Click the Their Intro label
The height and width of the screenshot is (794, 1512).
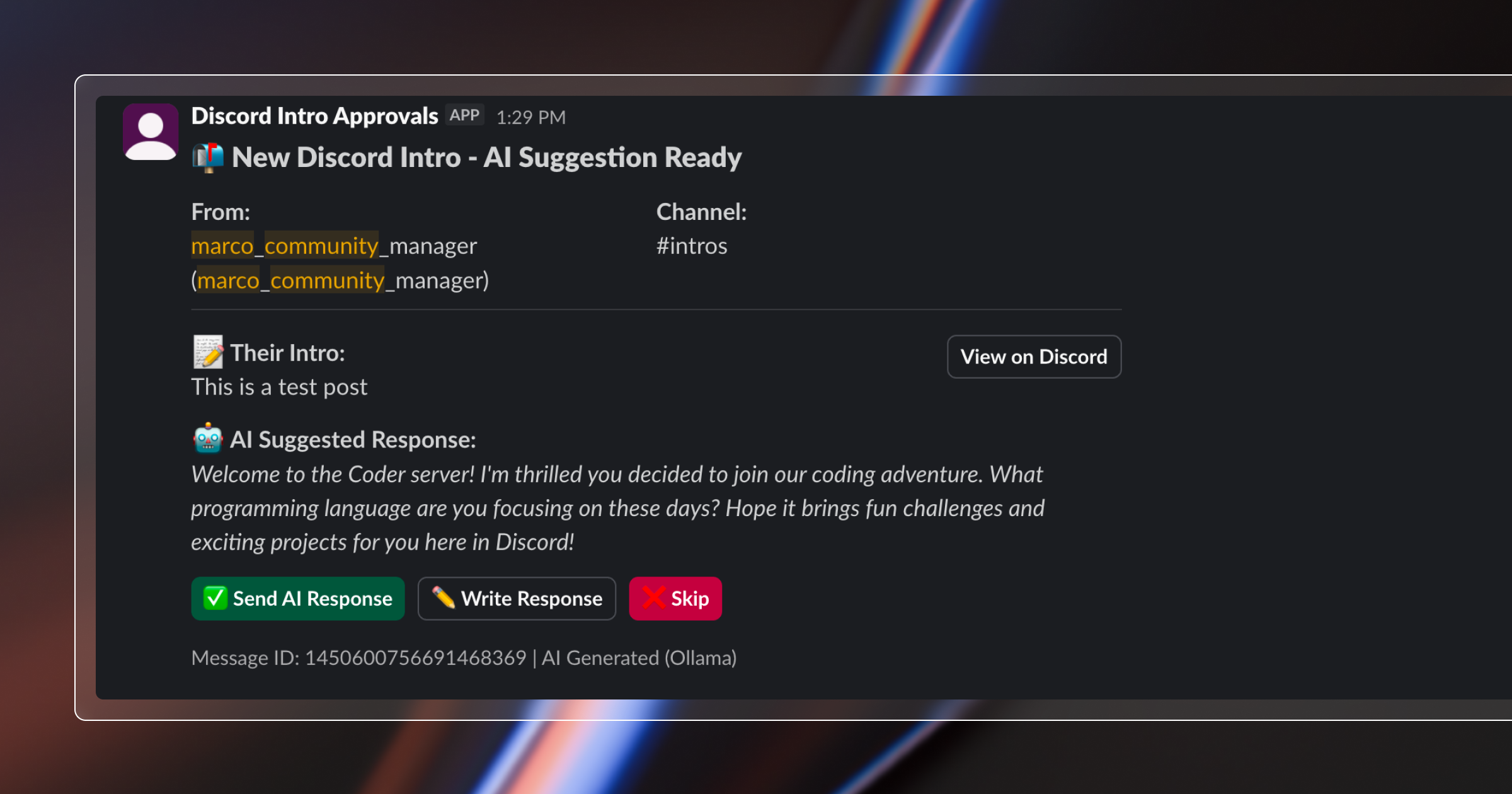coord(287,353)
